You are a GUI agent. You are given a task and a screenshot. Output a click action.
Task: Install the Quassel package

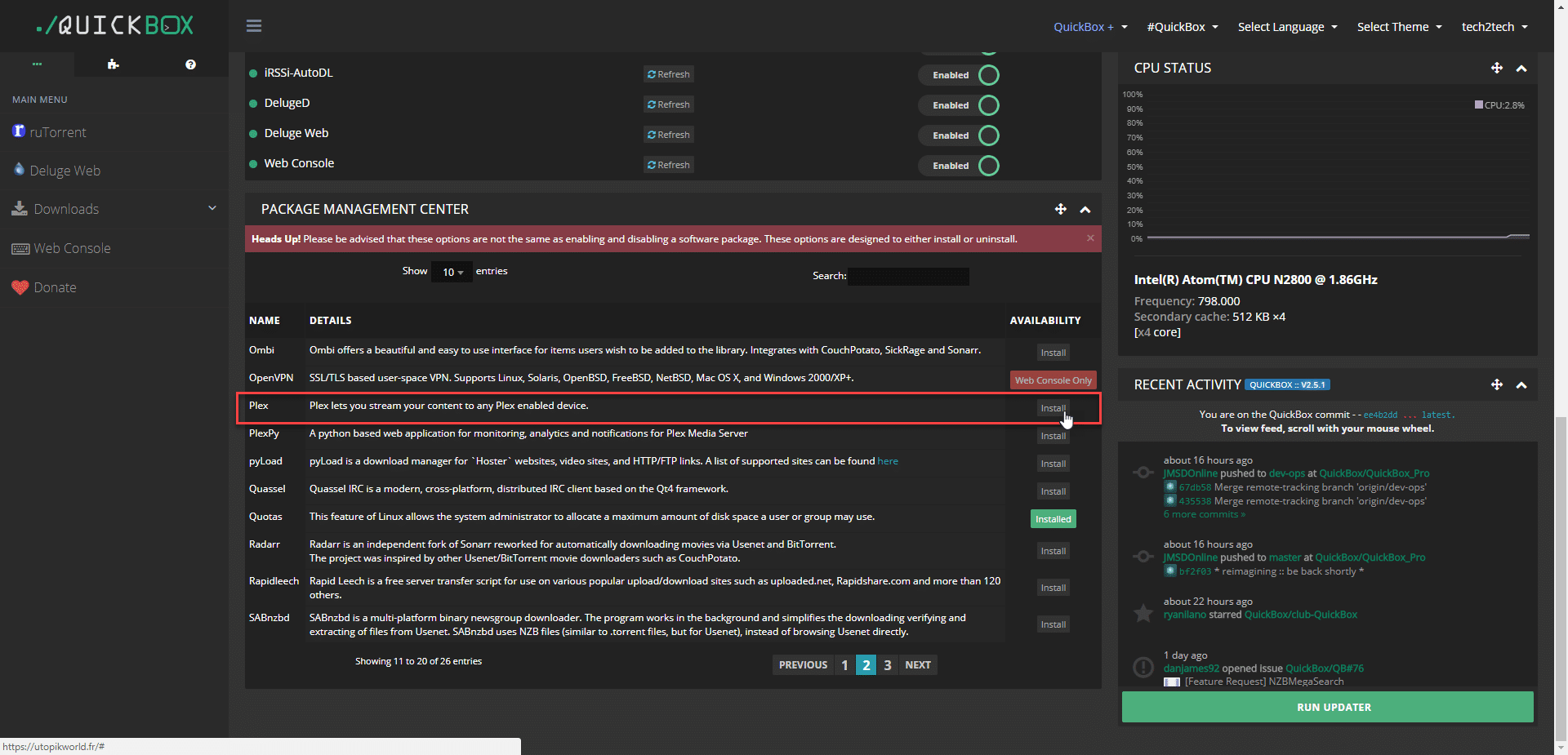[x=1053, y=491]
